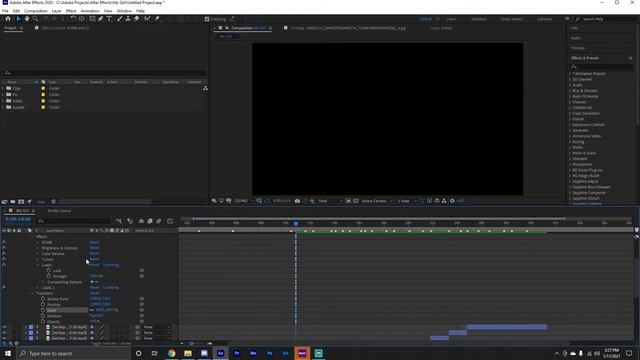640x360 pixels.
Task: Select the Rectangle shape tool
Action: (92, 19)
